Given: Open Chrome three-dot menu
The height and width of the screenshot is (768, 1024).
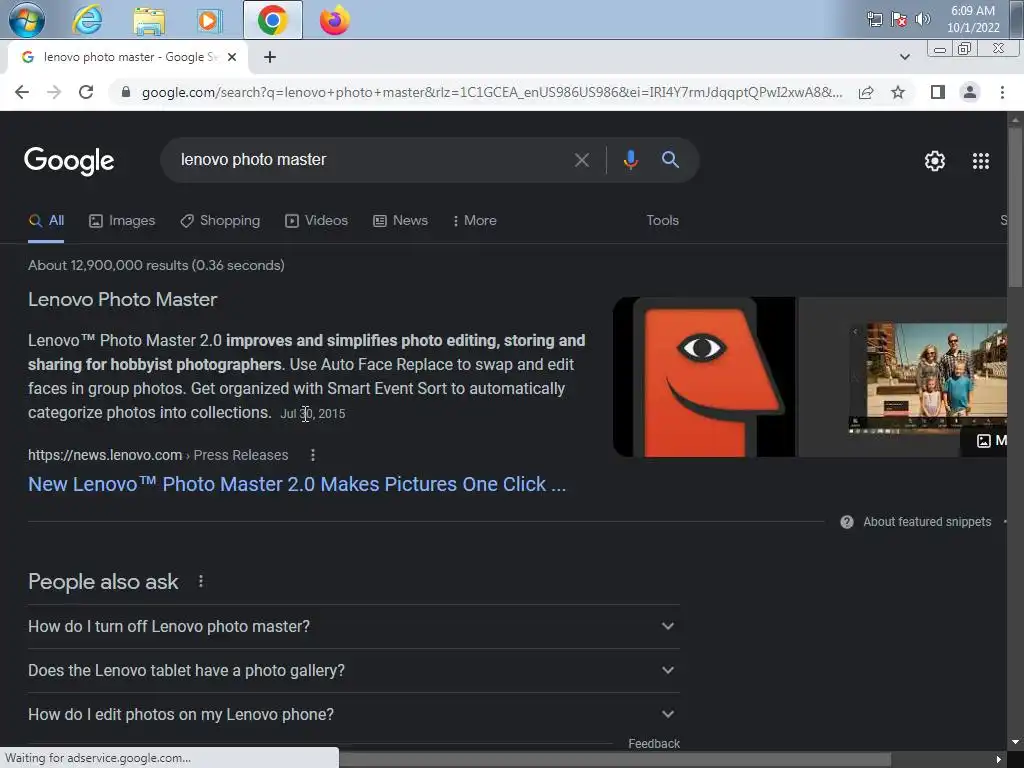Looking at the screenshot, I should (x=1002, y=92).
